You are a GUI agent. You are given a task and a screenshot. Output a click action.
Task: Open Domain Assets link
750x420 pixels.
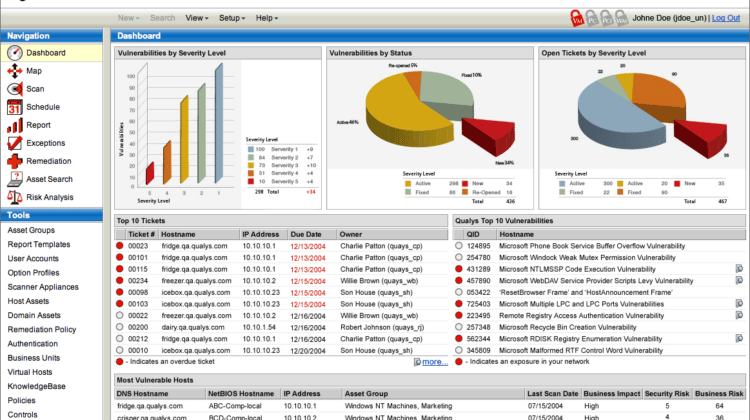(34, 315)
